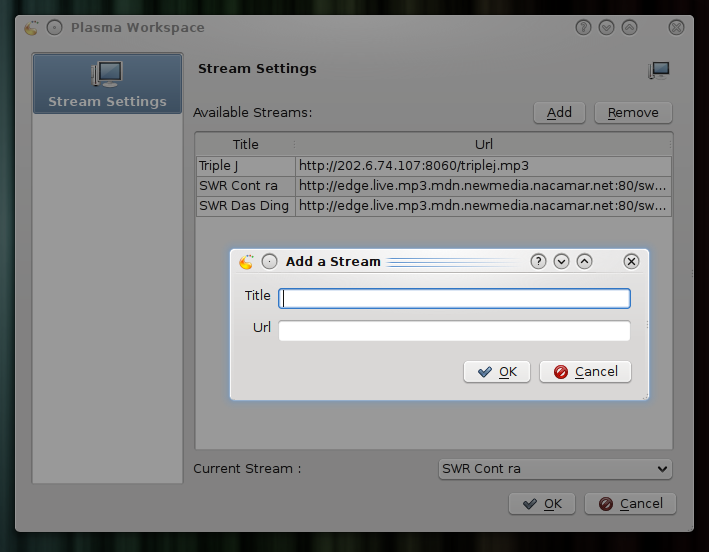Click the URL cell of SWR Cont ra
This screenshot has height=552, width=709.
[x=483, y=186]
